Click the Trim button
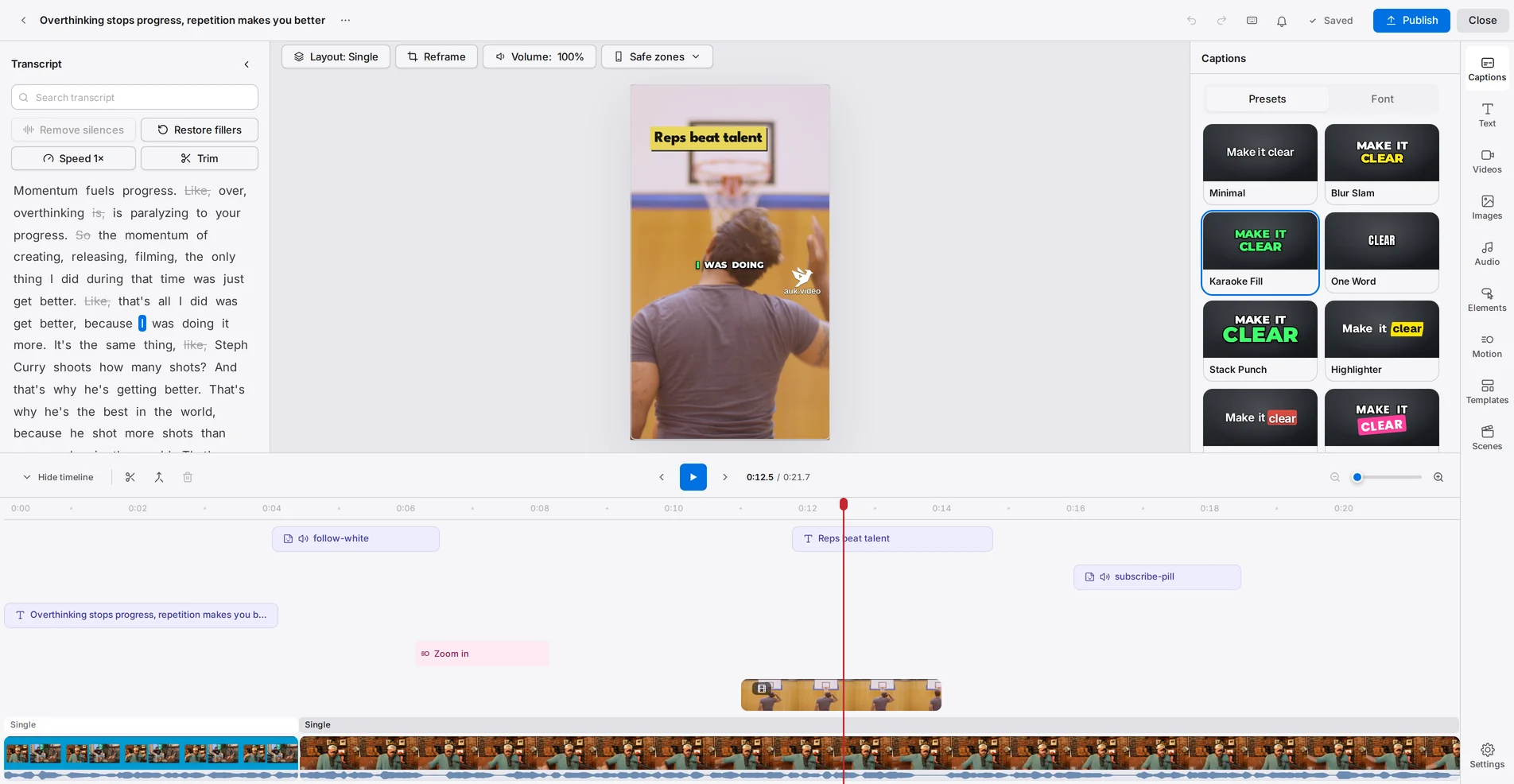Image resolution: width=1514 pixels, height=784 pixels. (x=200, y=158)
